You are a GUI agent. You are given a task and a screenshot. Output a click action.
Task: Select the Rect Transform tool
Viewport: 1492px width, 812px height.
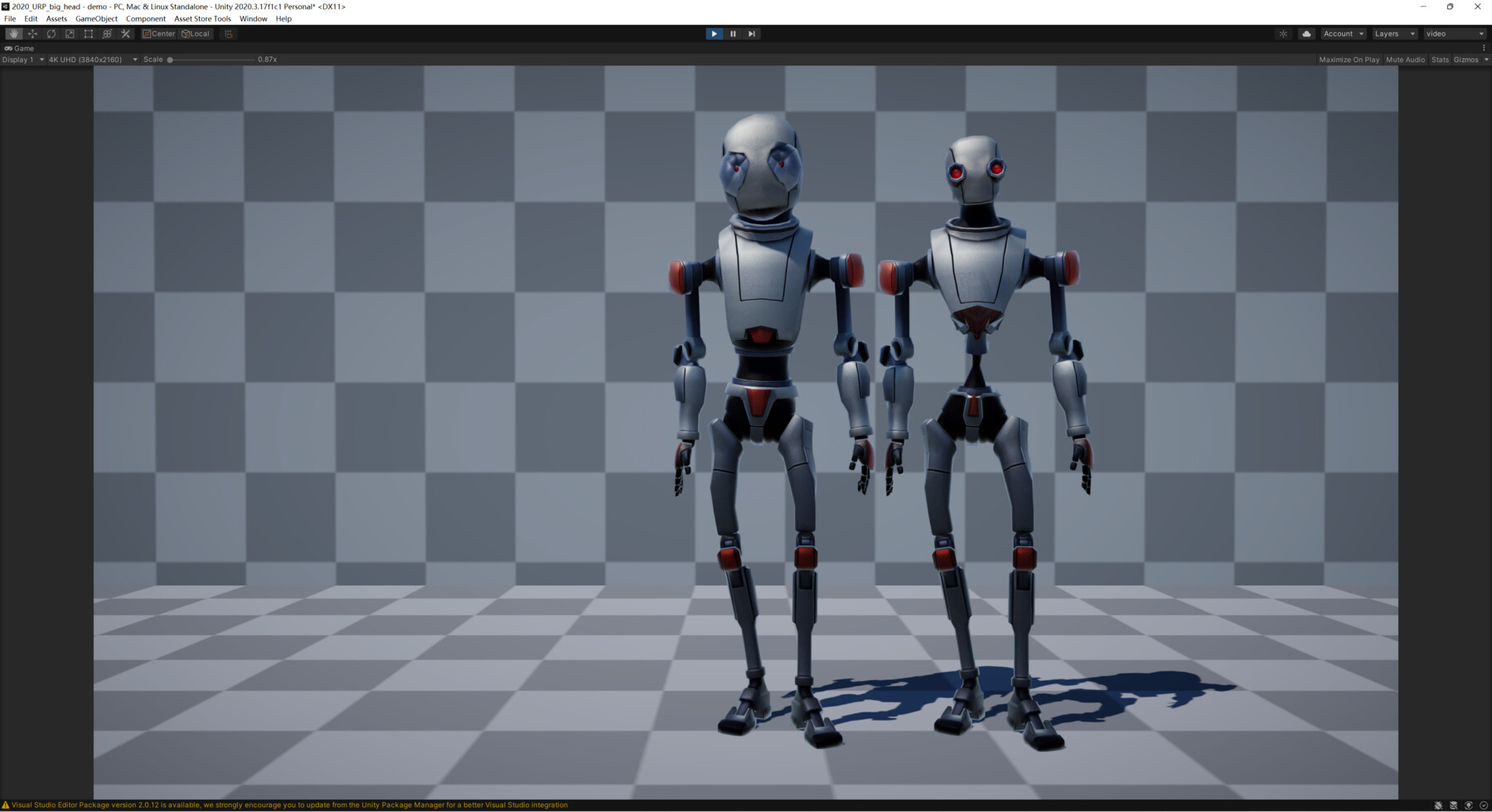coord(88,34)
